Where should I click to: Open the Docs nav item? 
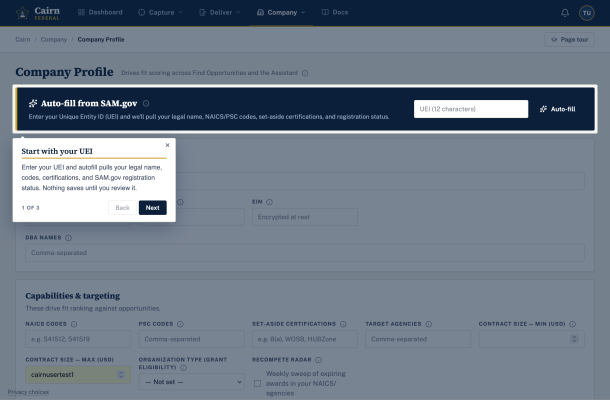click(335, 12)
